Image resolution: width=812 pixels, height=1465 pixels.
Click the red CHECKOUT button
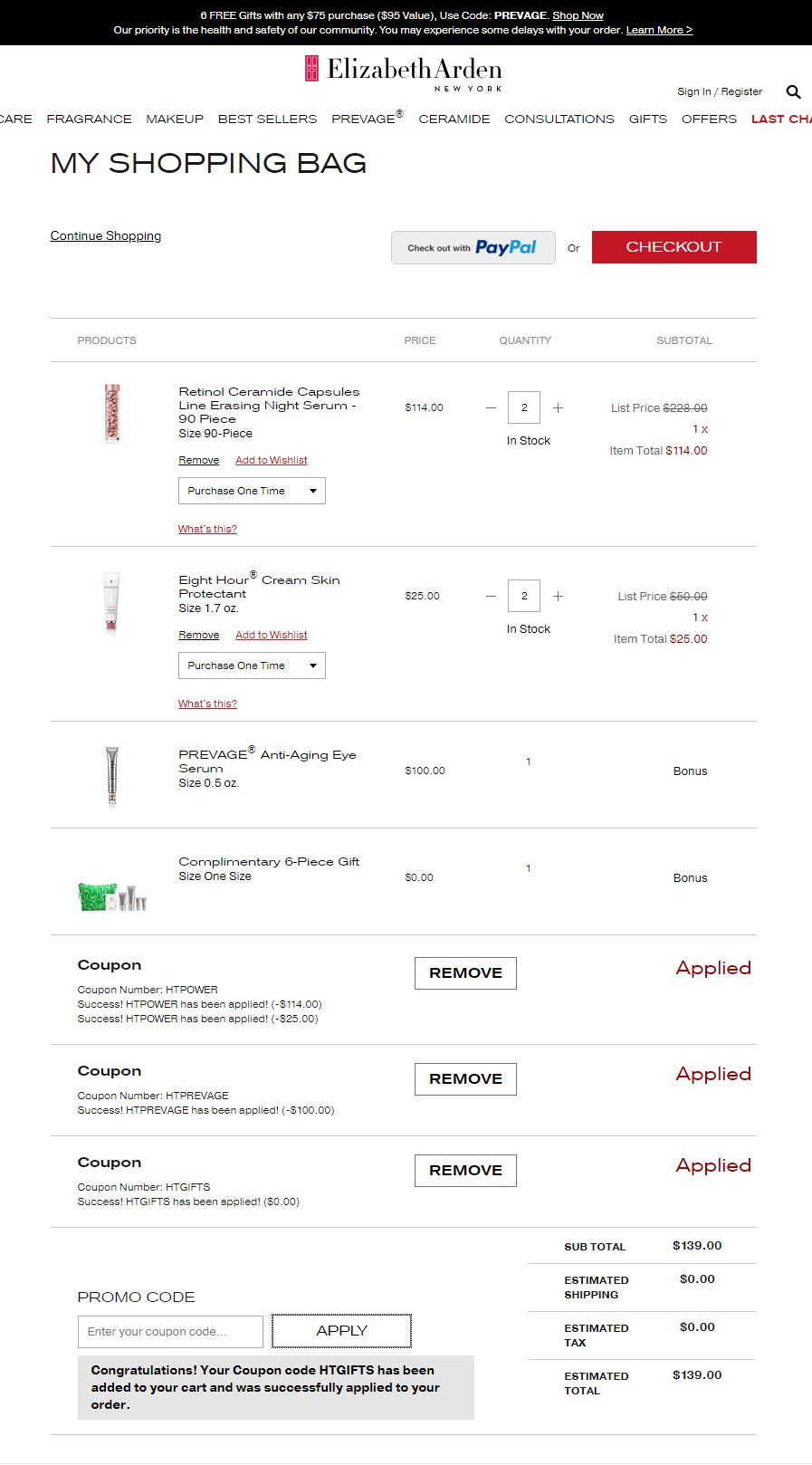673,247
